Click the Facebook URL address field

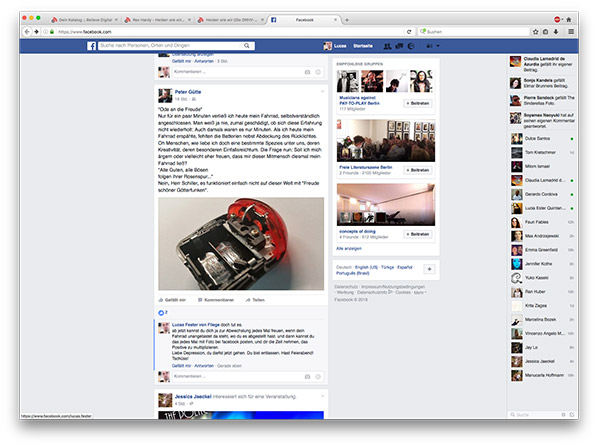tap(229, 32)
